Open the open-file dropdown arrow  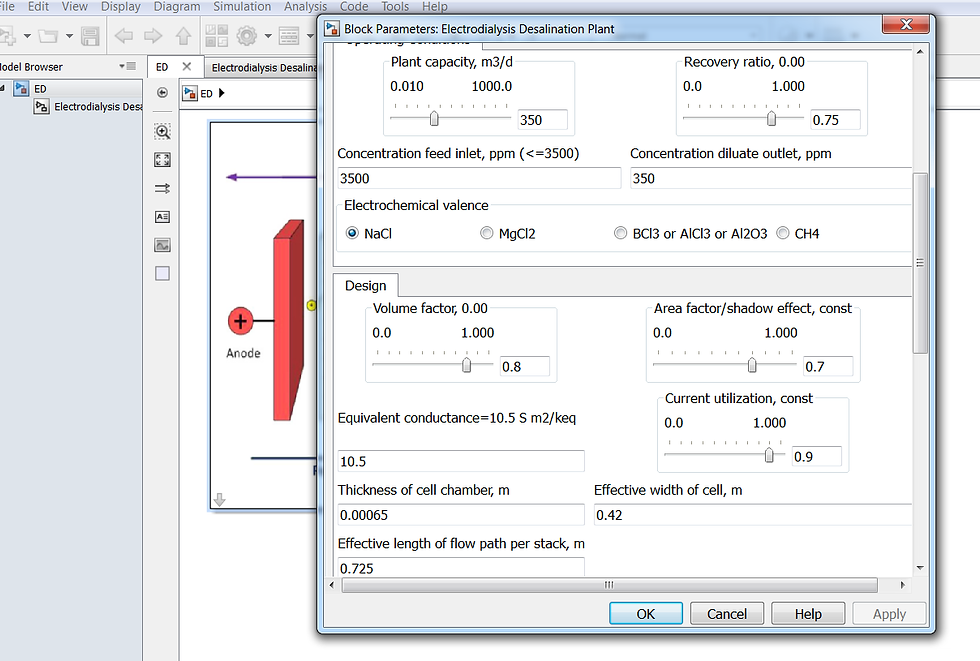pyautogui.click(x=69, y=36)
